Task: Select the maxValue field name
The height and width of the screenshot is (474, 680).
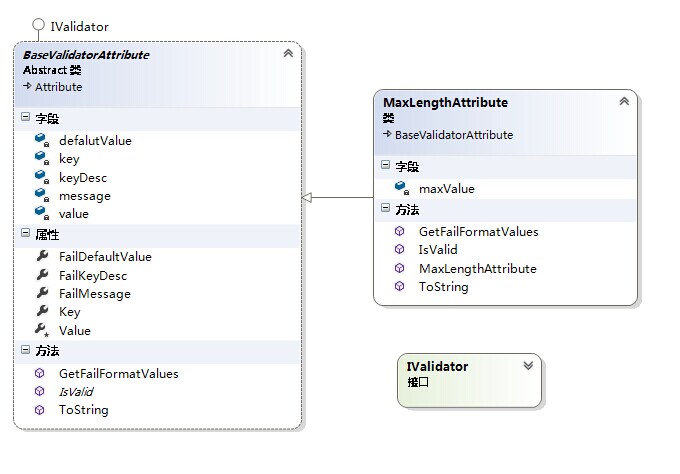Action: pyautogui.click(x=447, y=189)
